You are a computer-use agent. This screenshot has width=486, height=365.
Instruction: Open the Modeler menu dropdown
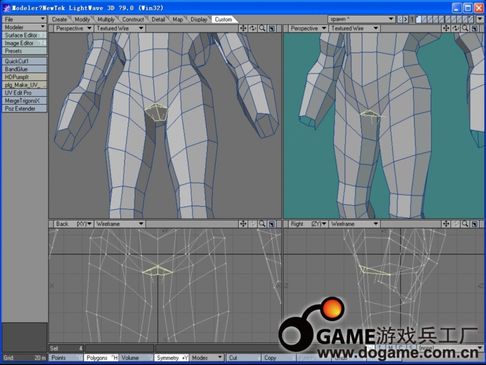[24, 27]
